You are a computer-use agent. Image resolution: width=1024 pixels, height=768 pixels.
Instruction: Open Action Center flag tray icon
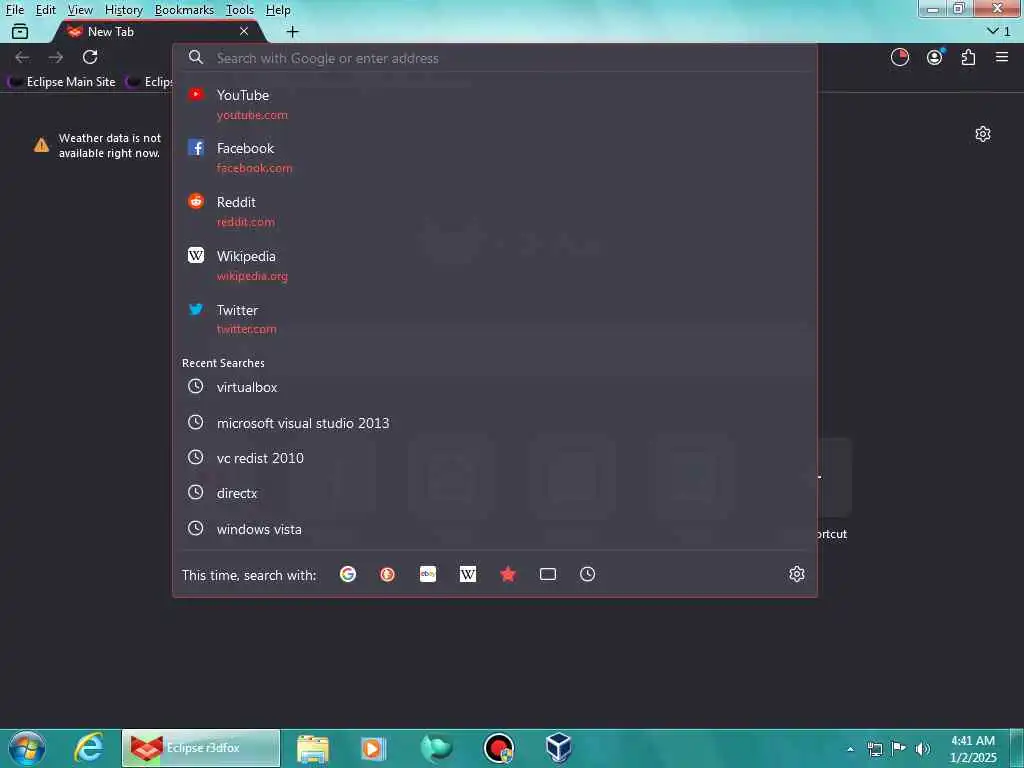pyautogui.click(x=899, y=748)
